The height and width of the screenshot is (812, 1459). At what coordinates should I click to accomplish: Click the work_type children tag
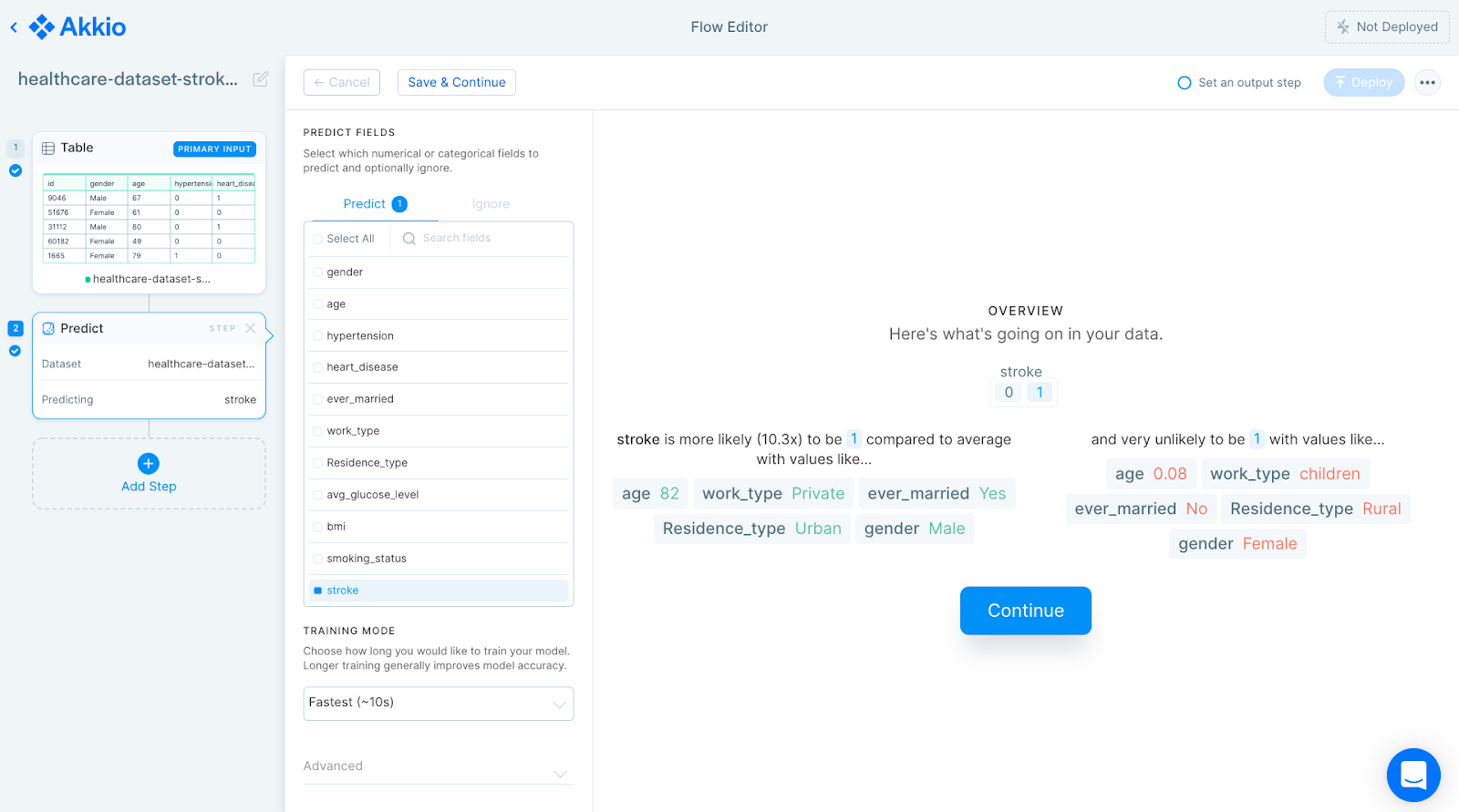(x=1285, y=474)
